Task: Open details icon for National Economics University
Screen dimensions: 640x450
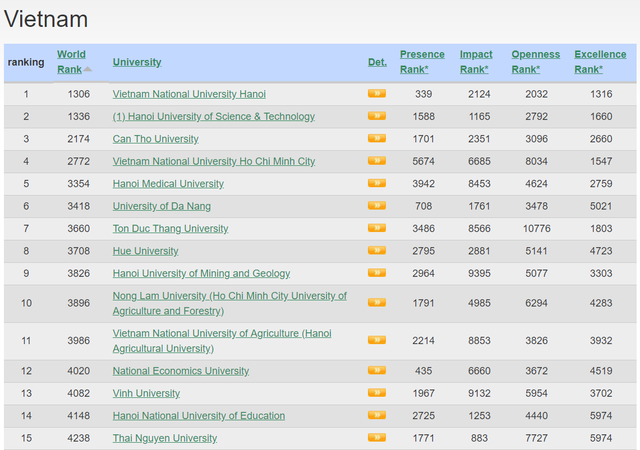Action: pyautogui.click(x=376, y=371)
